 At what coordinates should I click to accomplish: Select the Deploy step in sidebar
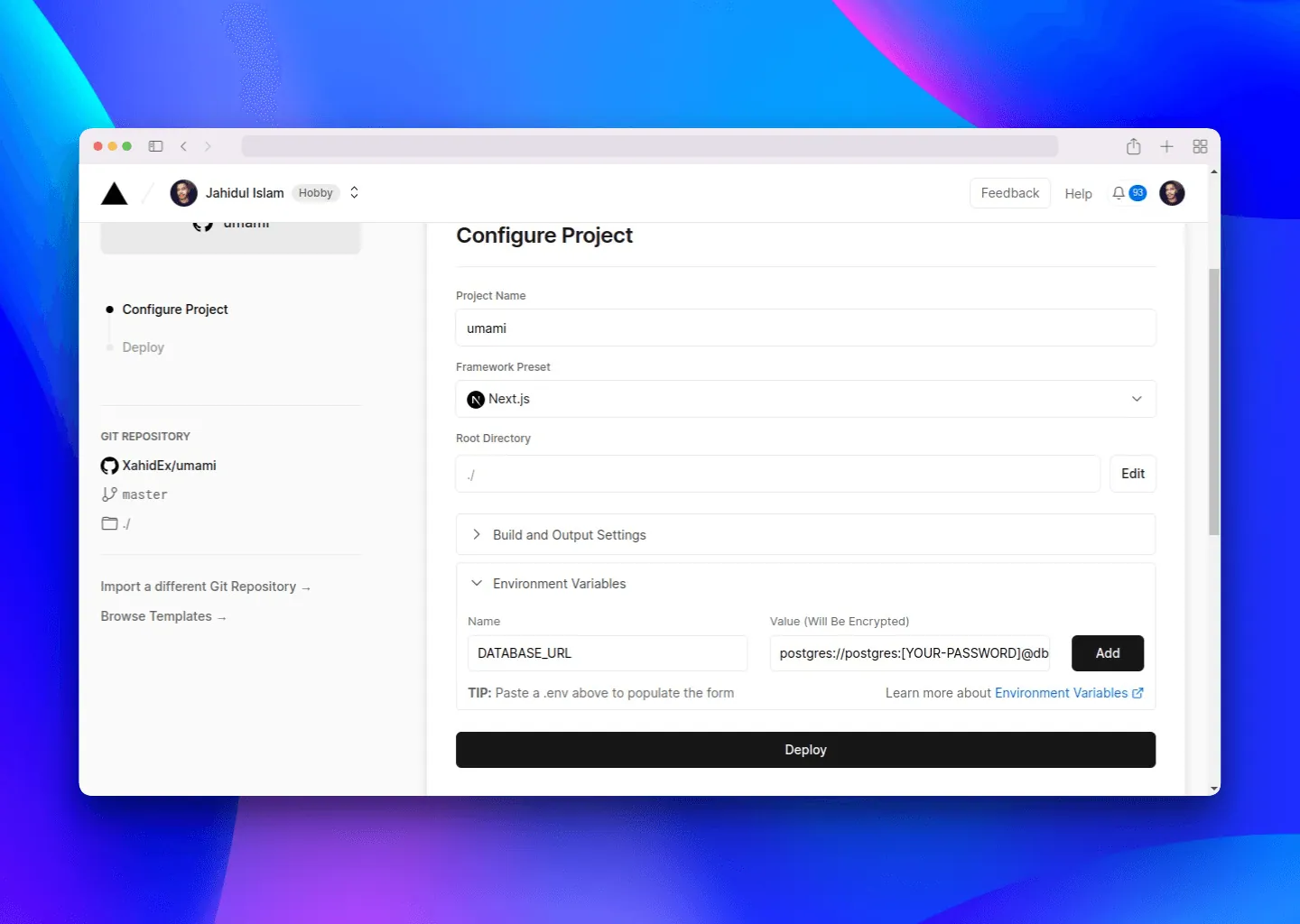[x=144, y=347]
